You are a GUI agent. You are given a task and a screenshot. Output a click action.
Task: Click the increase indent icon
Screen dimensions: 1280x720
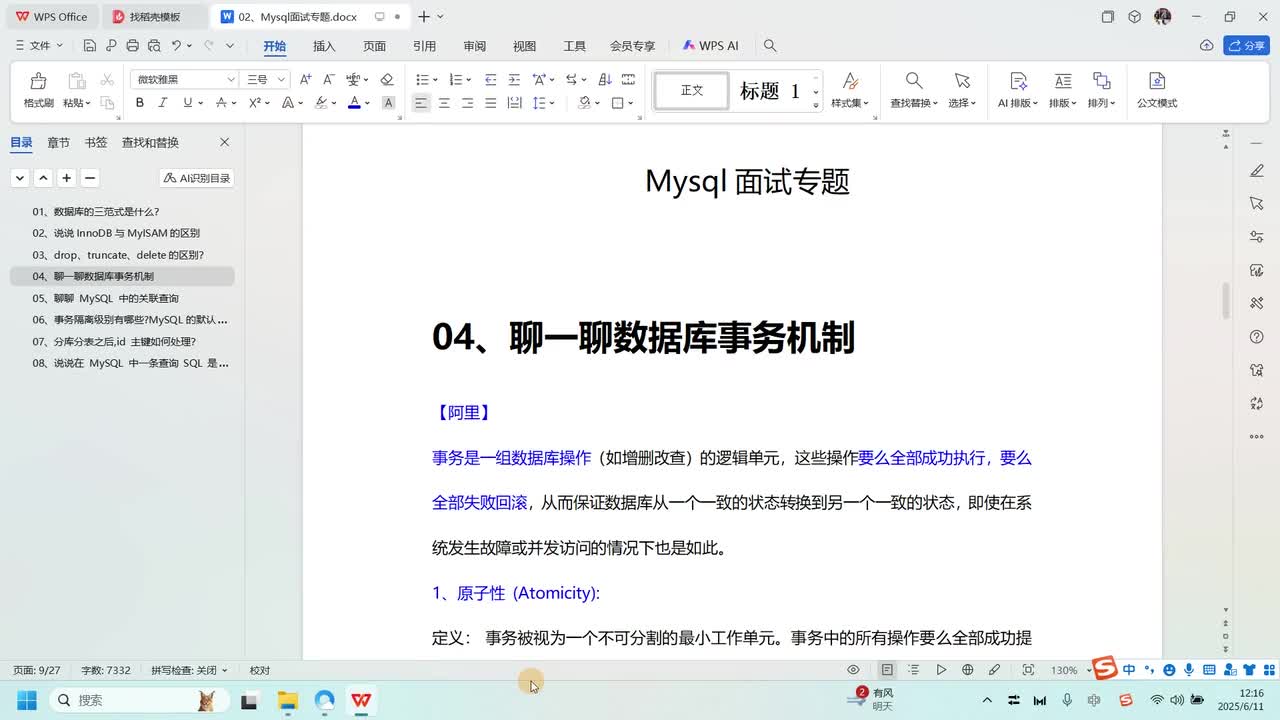(x=513, y=79)
